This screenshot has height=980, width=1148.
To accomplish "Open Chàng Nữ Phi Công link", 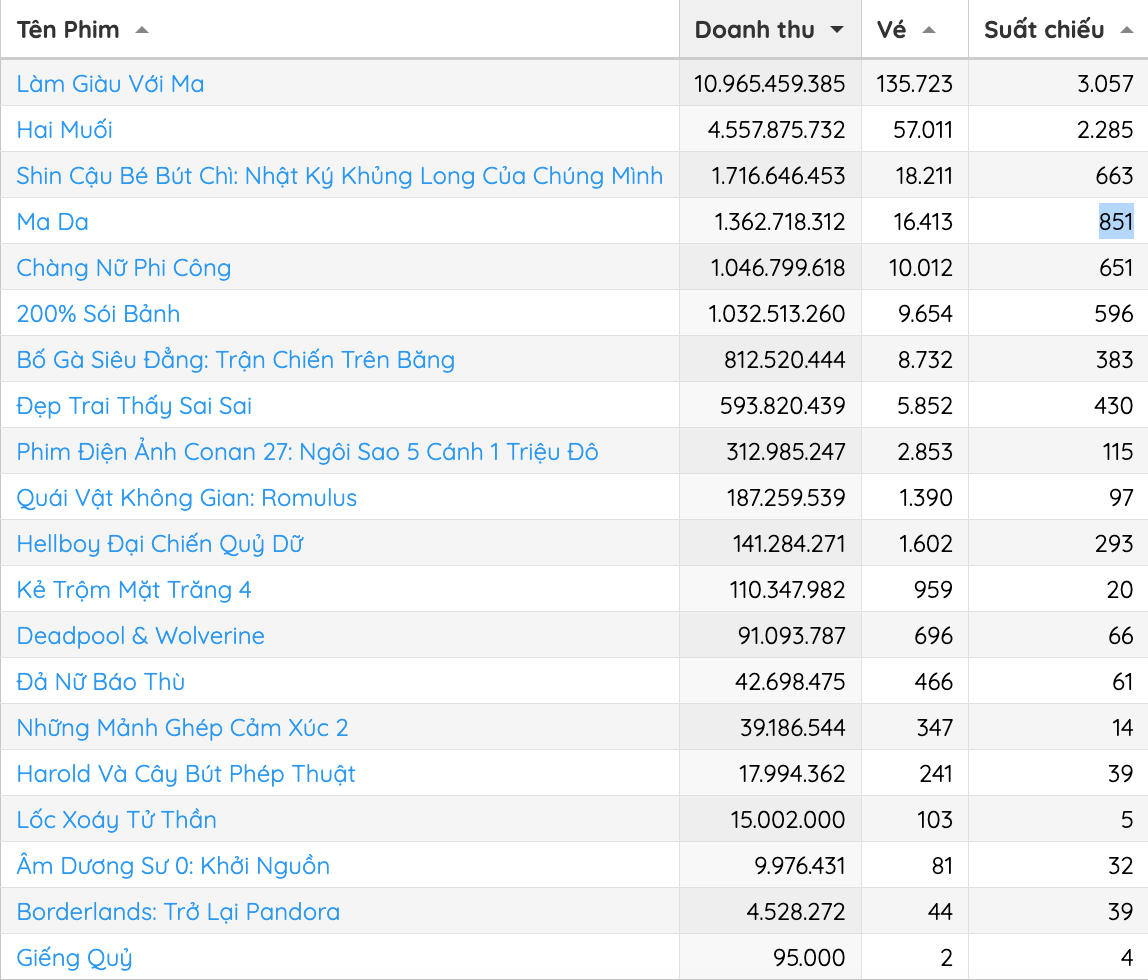I will pos(124,268).
